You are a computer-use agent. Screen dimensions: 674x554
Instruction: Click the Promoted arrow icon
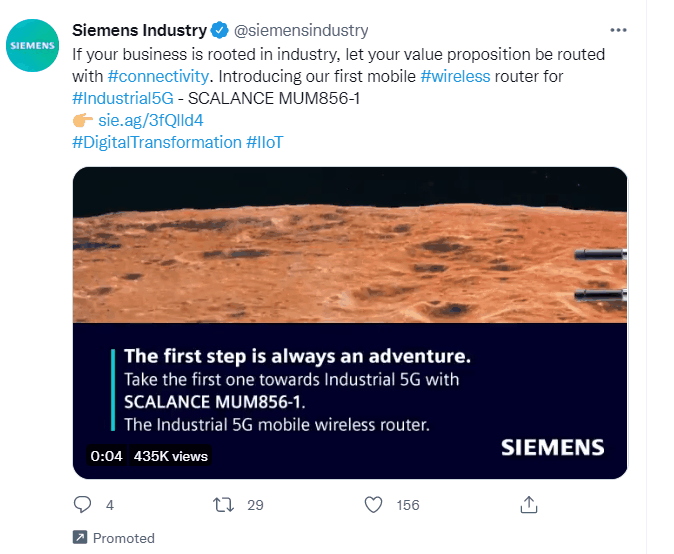coord(80,538)
